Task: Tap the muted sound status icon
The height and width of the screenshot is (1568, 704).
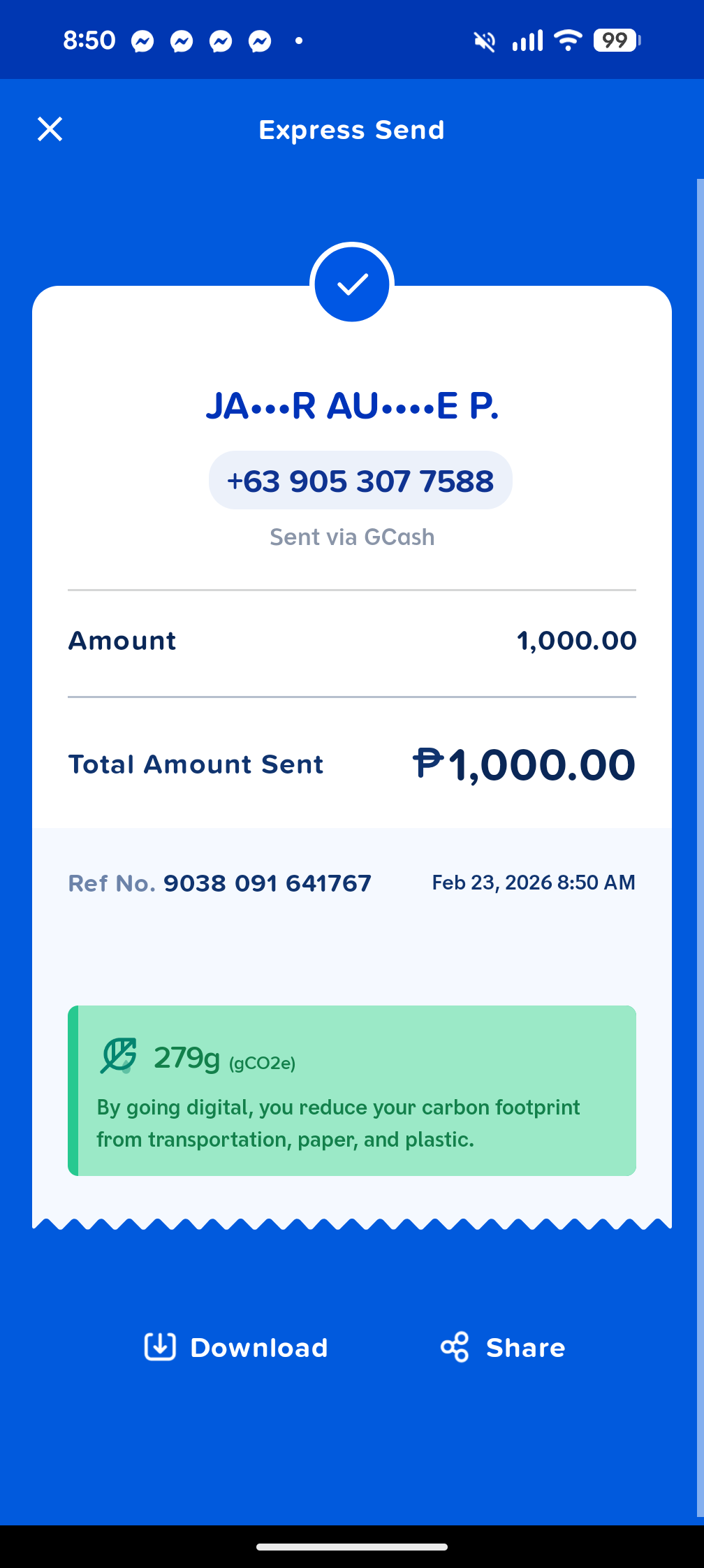Action: 485,41
